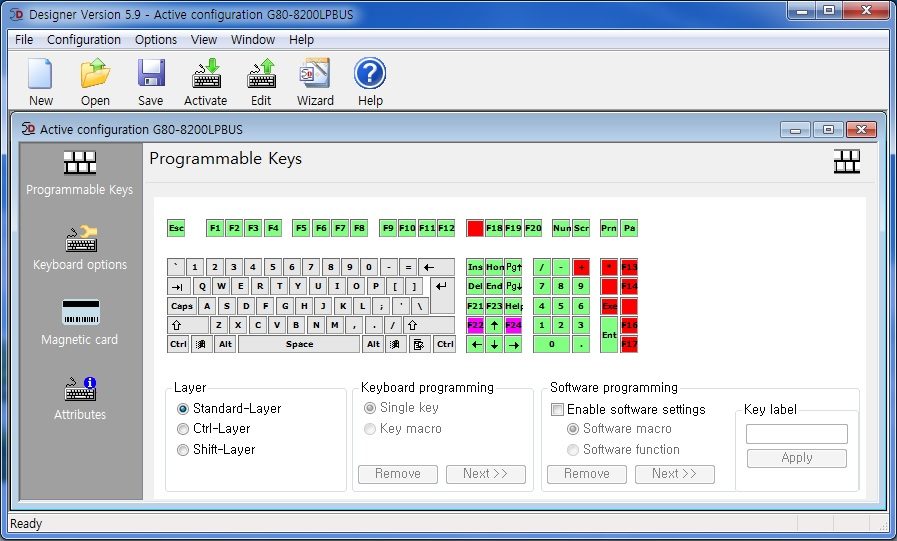Select the magenta F22 key

click(475, 325)
